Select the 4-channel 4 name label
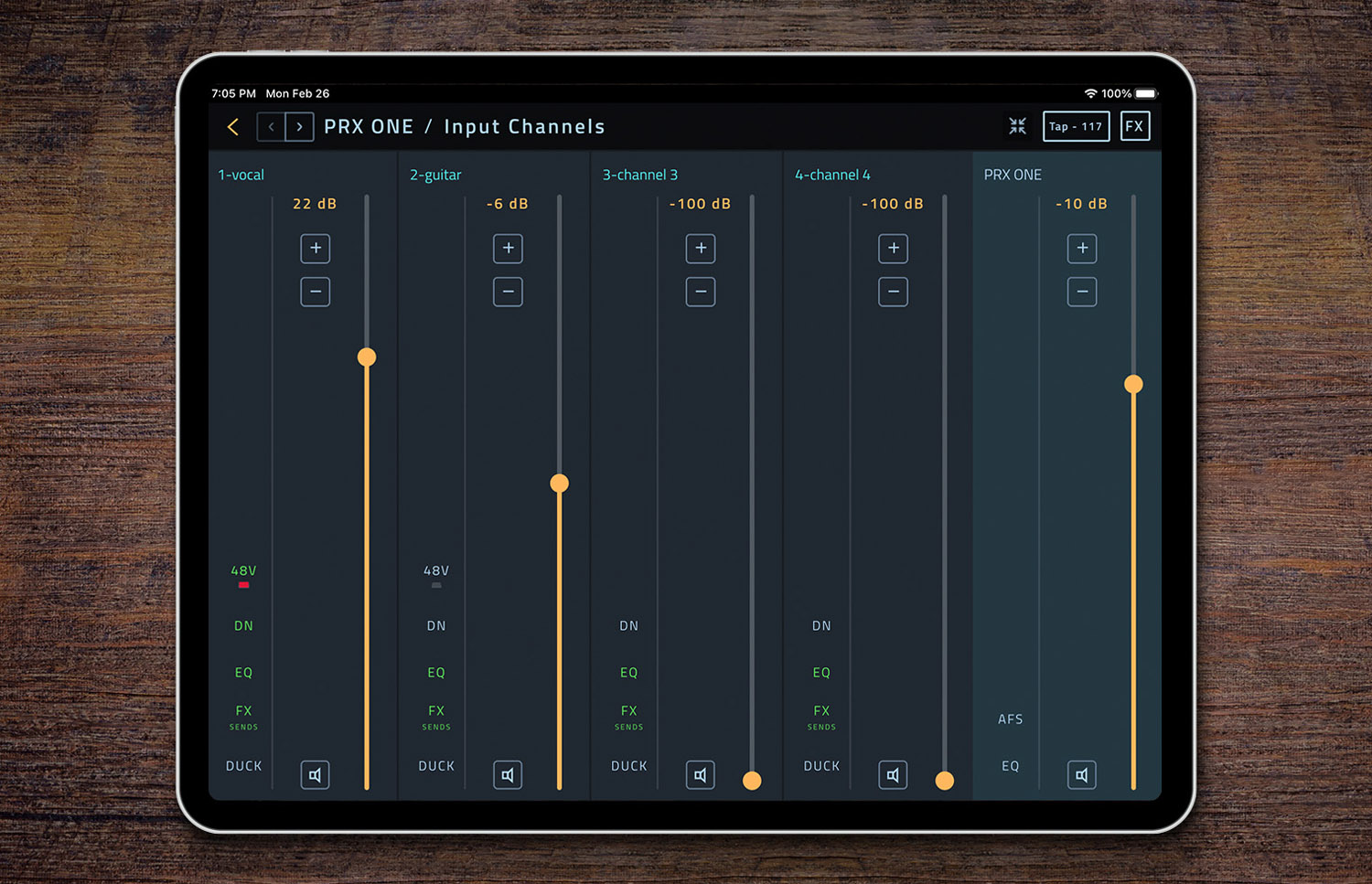Image resolution: width=1372 pixels, height=884 pixels. pyautogui.click(x=832, y=175)
